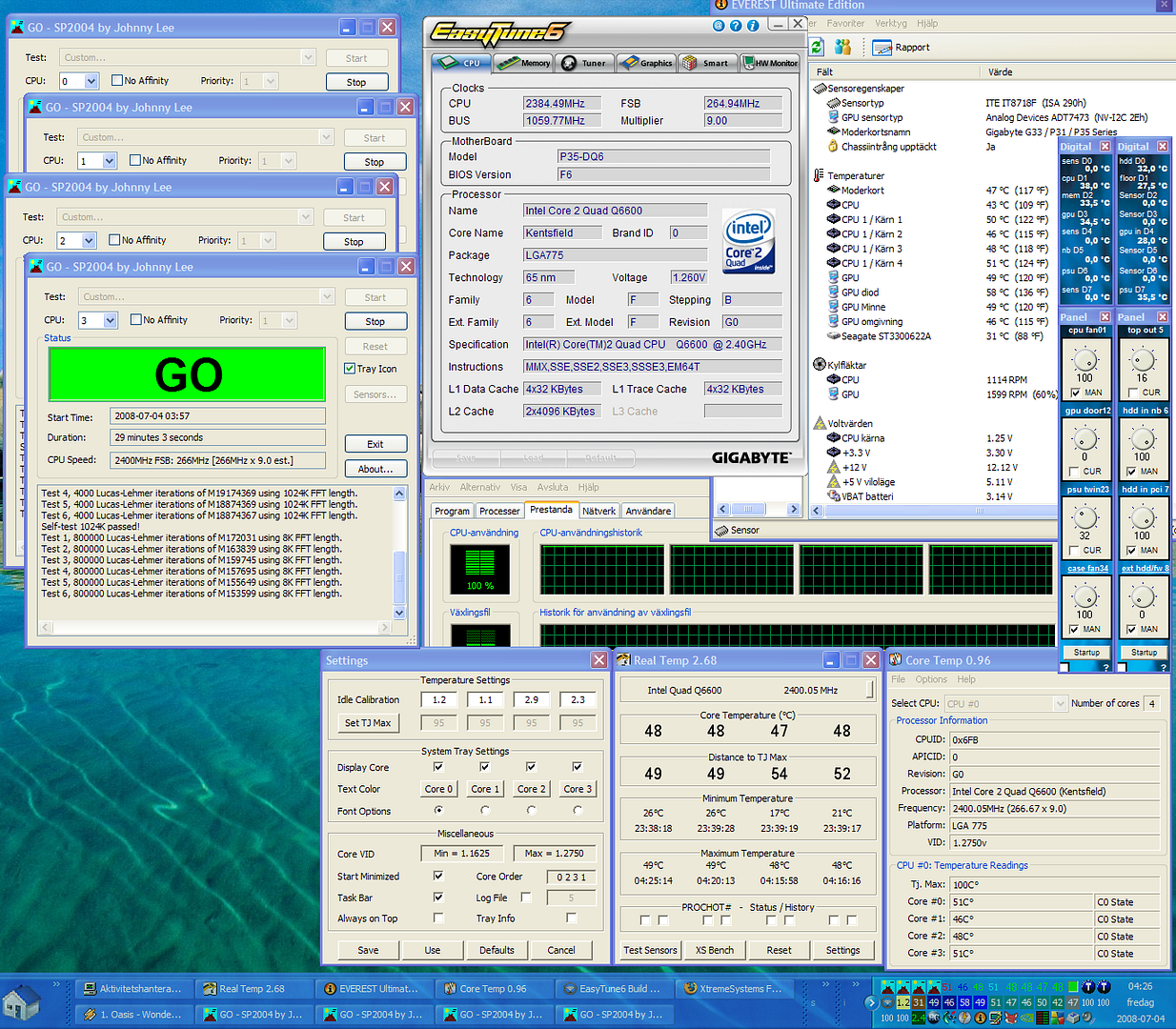
Task: Toggle Start Minimized checkbox in Settings
Action: [x=438, y=876]
